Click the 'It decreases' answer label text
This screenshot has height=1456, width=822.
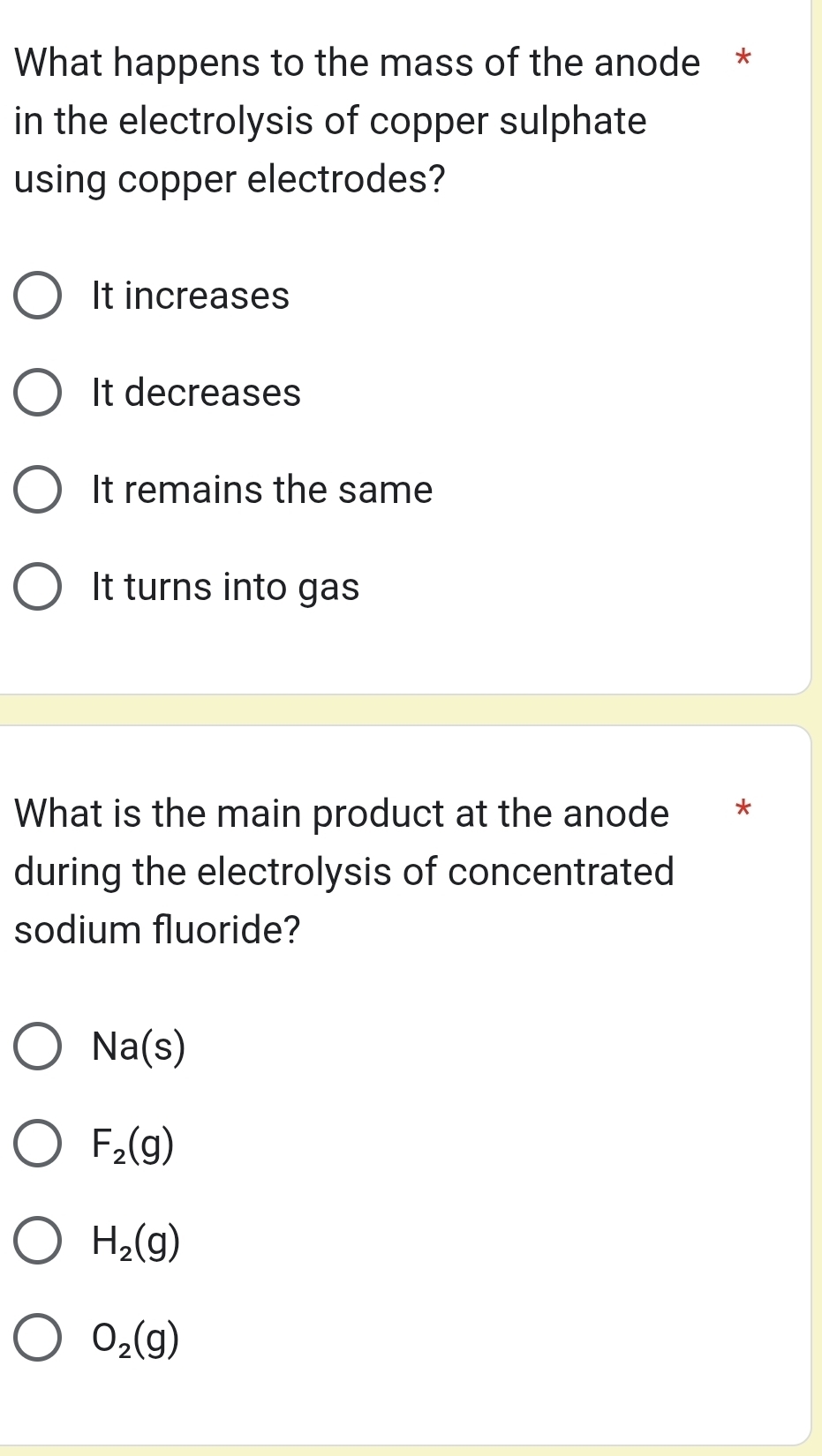[x=196, y=394]
